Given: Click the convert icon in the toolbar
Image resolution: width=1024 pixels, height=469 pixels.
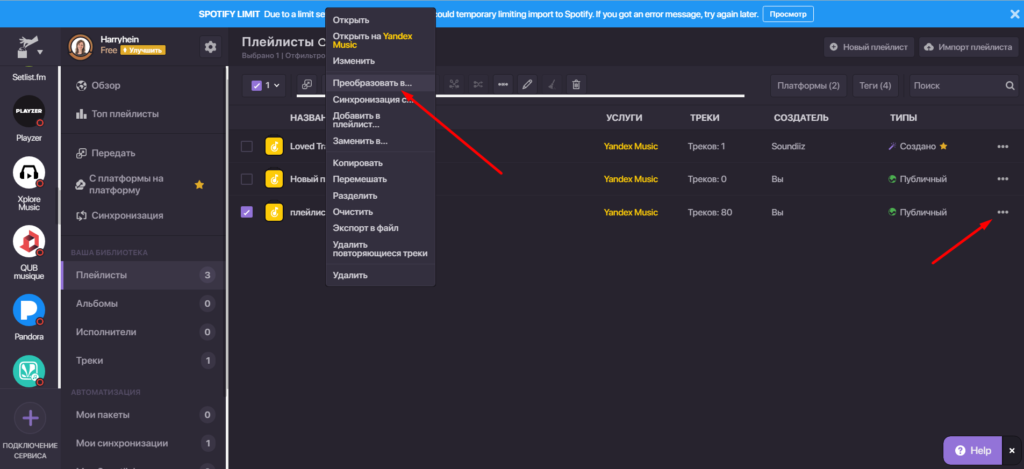Looking at the screenshot, I should click(x=307, y=85).
